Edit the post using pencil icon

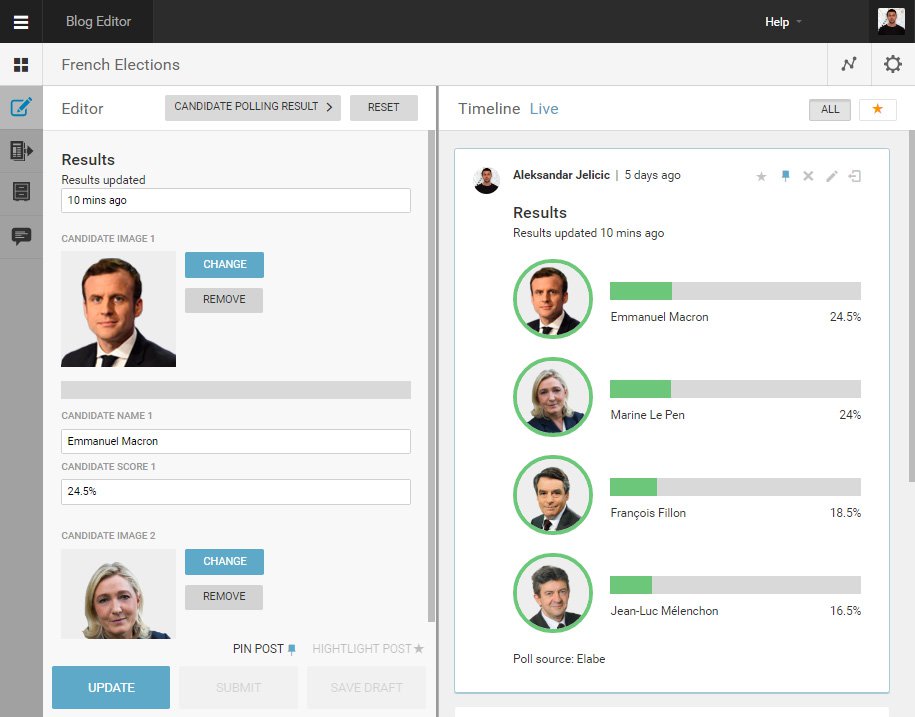tap(832, 176)
